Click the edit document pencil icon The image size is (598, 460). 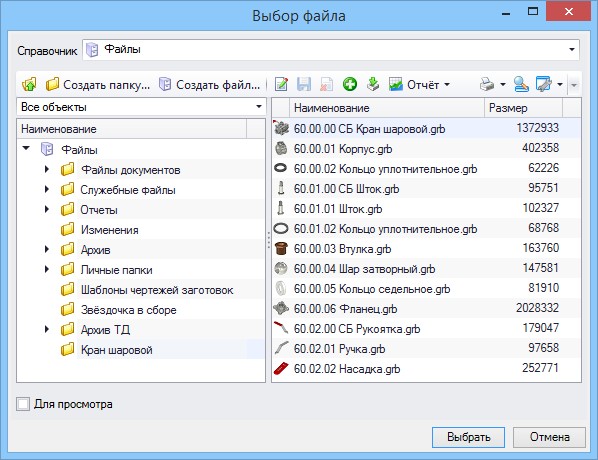click(281, 84)
